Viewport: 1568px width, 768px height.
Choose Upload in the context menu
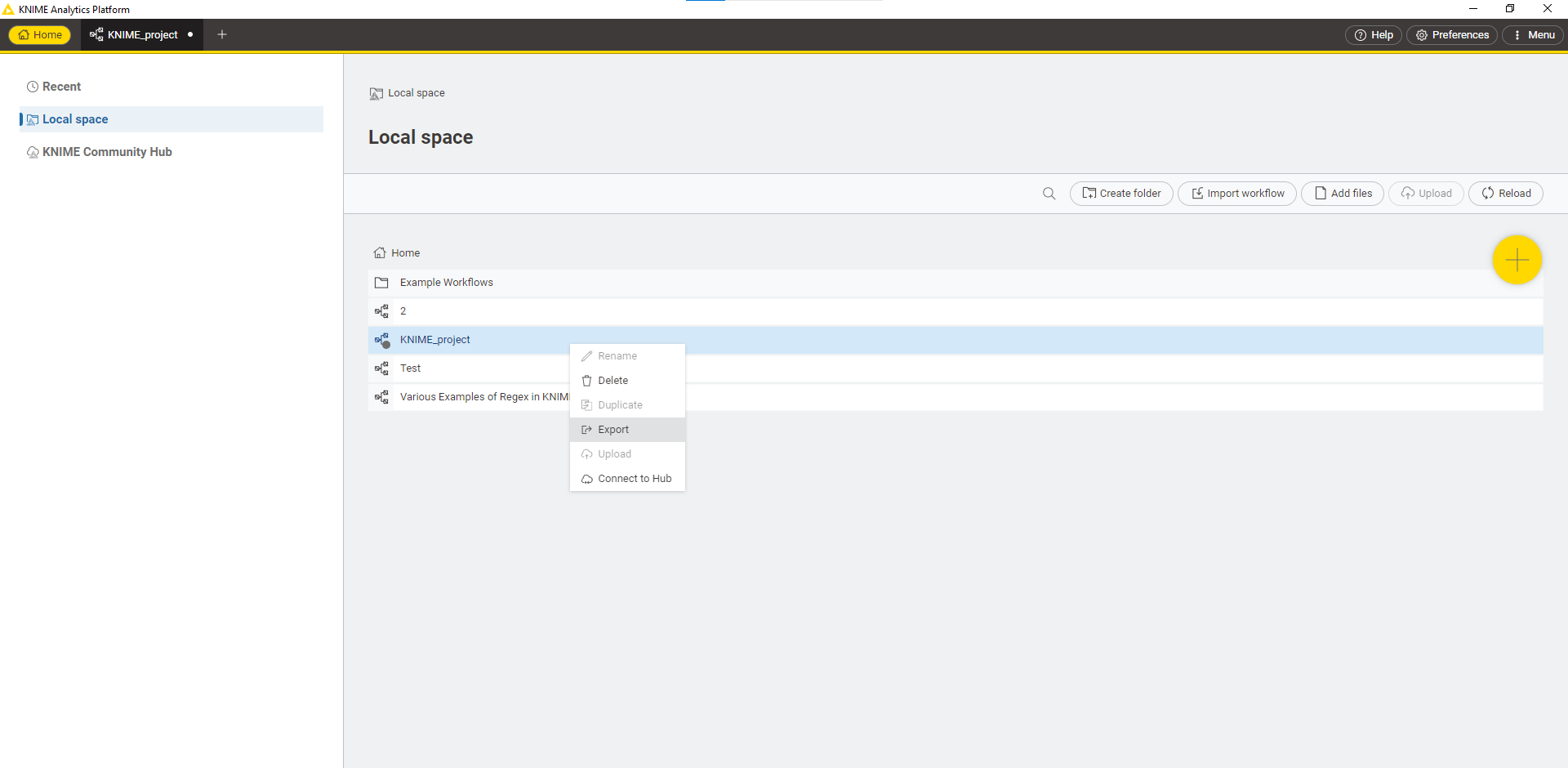[x=627, y=454]
